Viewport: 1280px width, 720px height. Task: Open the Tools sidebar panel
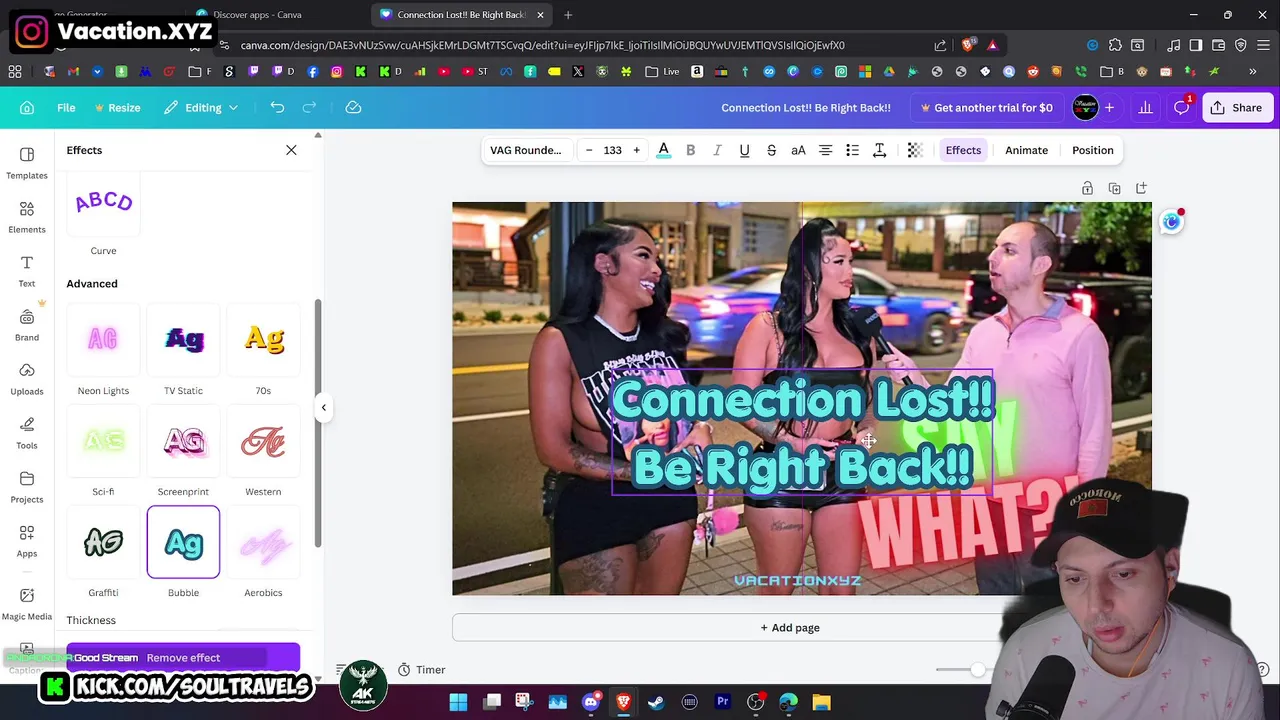pos(27,432)
